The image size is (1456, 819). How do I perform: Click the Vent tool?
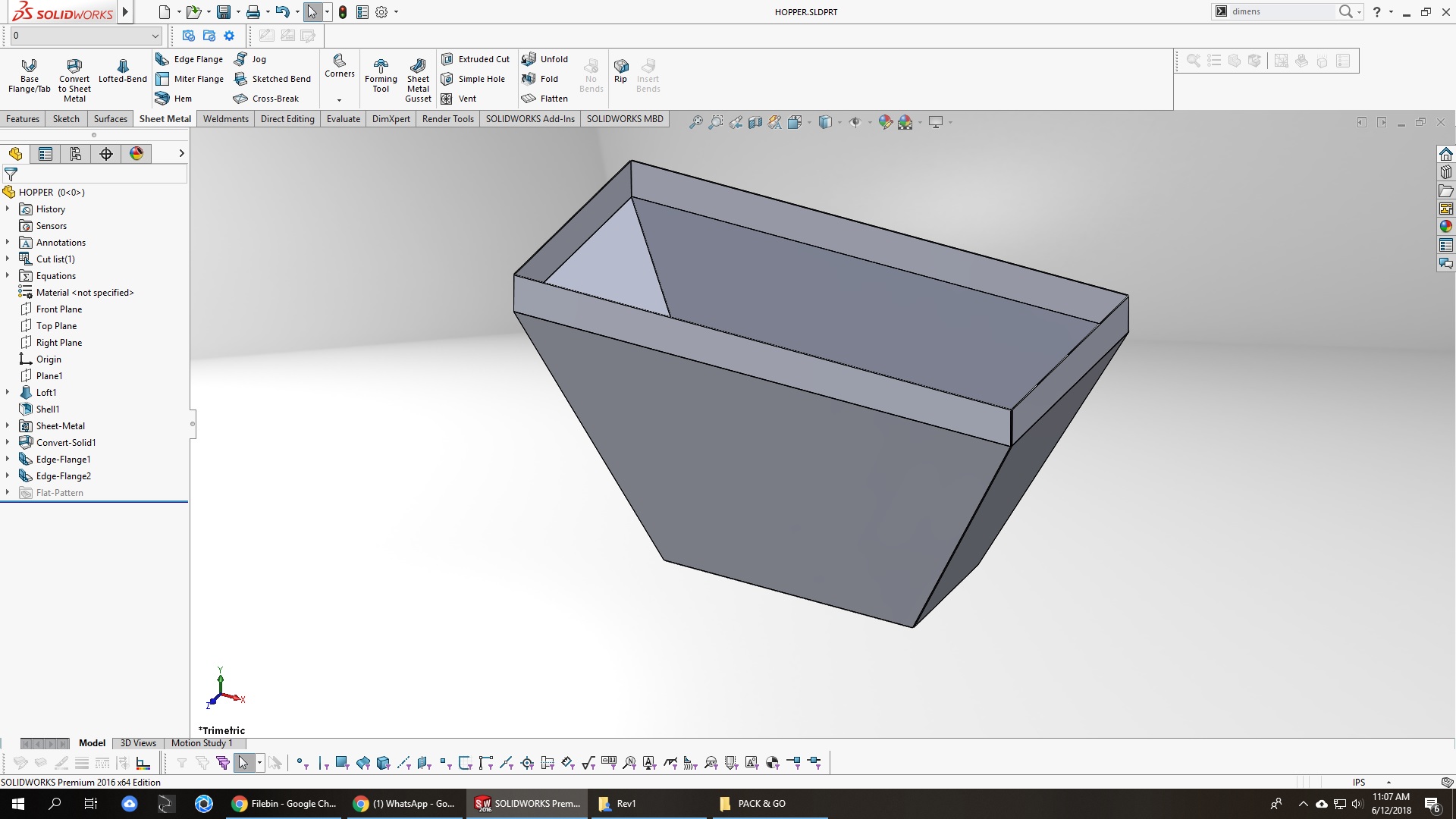(459, 99)
